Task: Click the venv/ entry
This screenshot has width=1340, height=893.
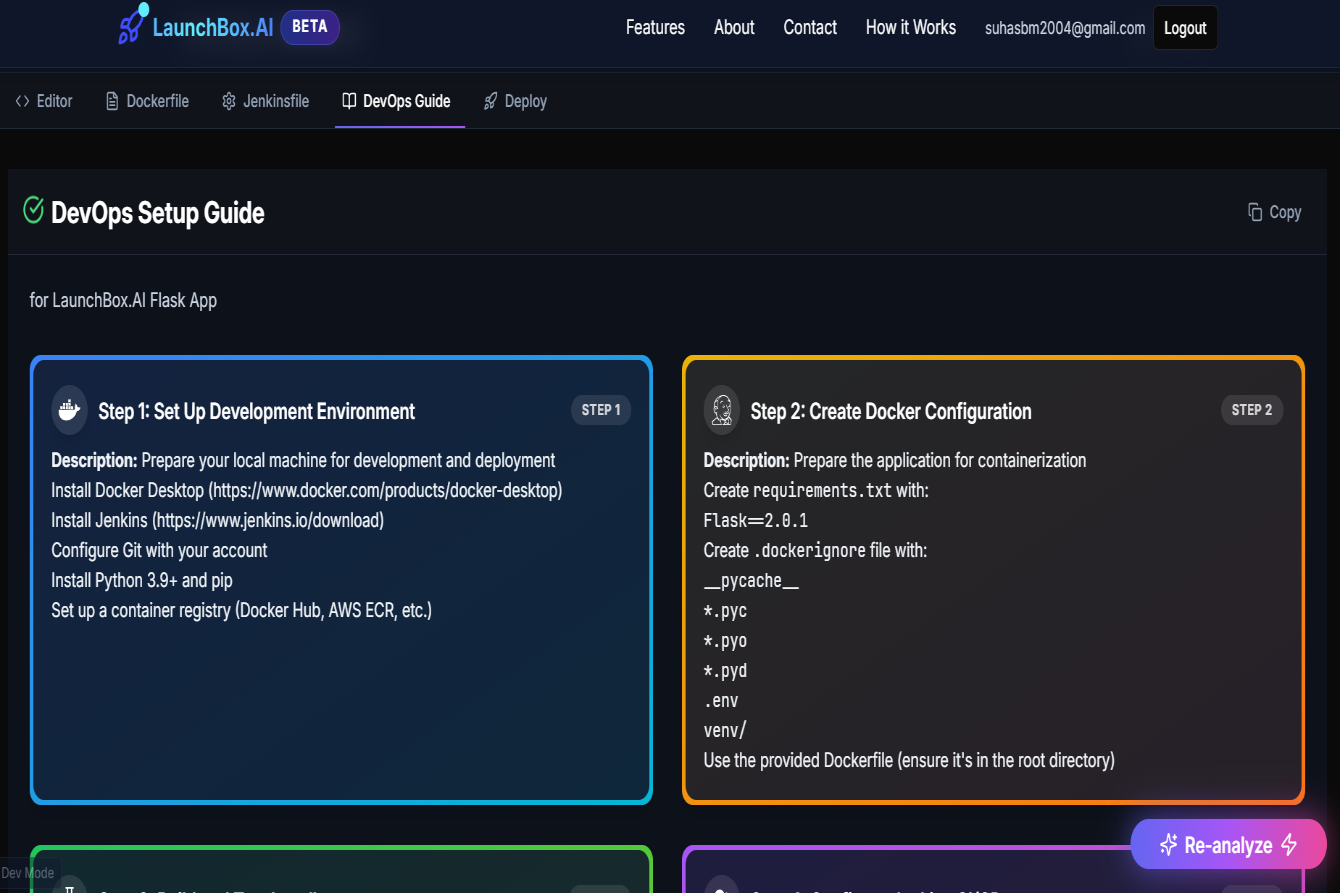Action: [x=725, y=731]
